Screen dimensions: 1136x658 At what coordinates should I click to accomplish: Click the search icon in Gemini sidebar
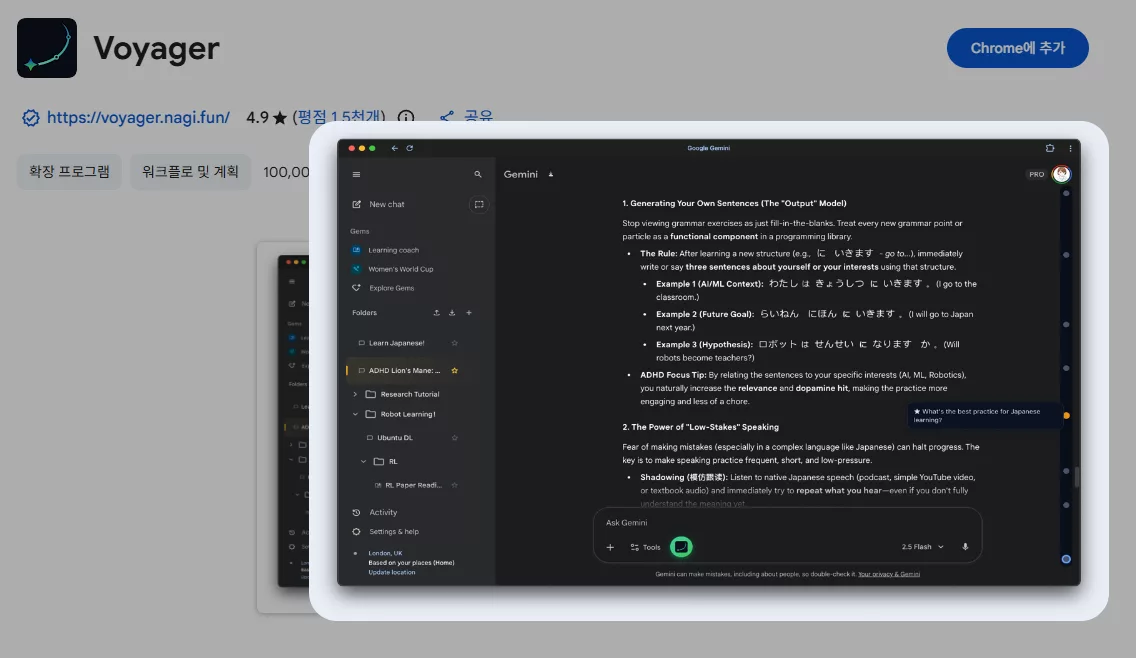point(477,175)
